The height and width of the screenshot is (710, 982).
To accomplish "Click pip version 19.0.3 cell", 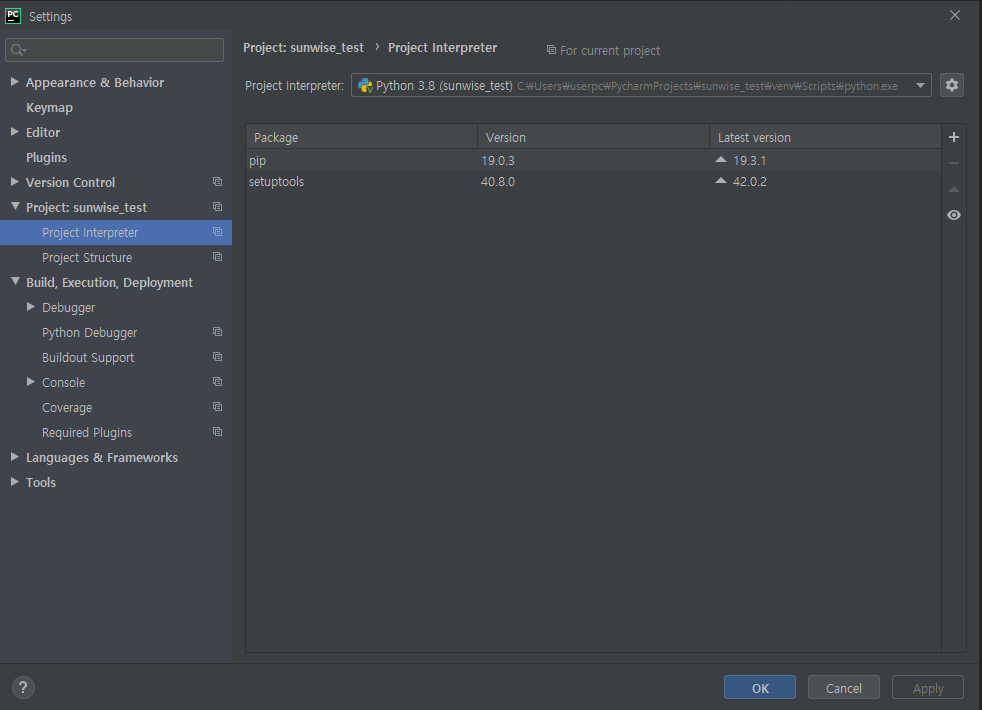I will (498, 160).
